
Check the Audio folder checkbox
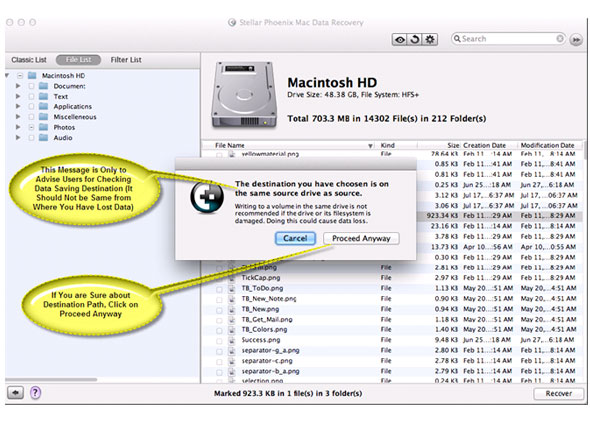click(31, 138)
